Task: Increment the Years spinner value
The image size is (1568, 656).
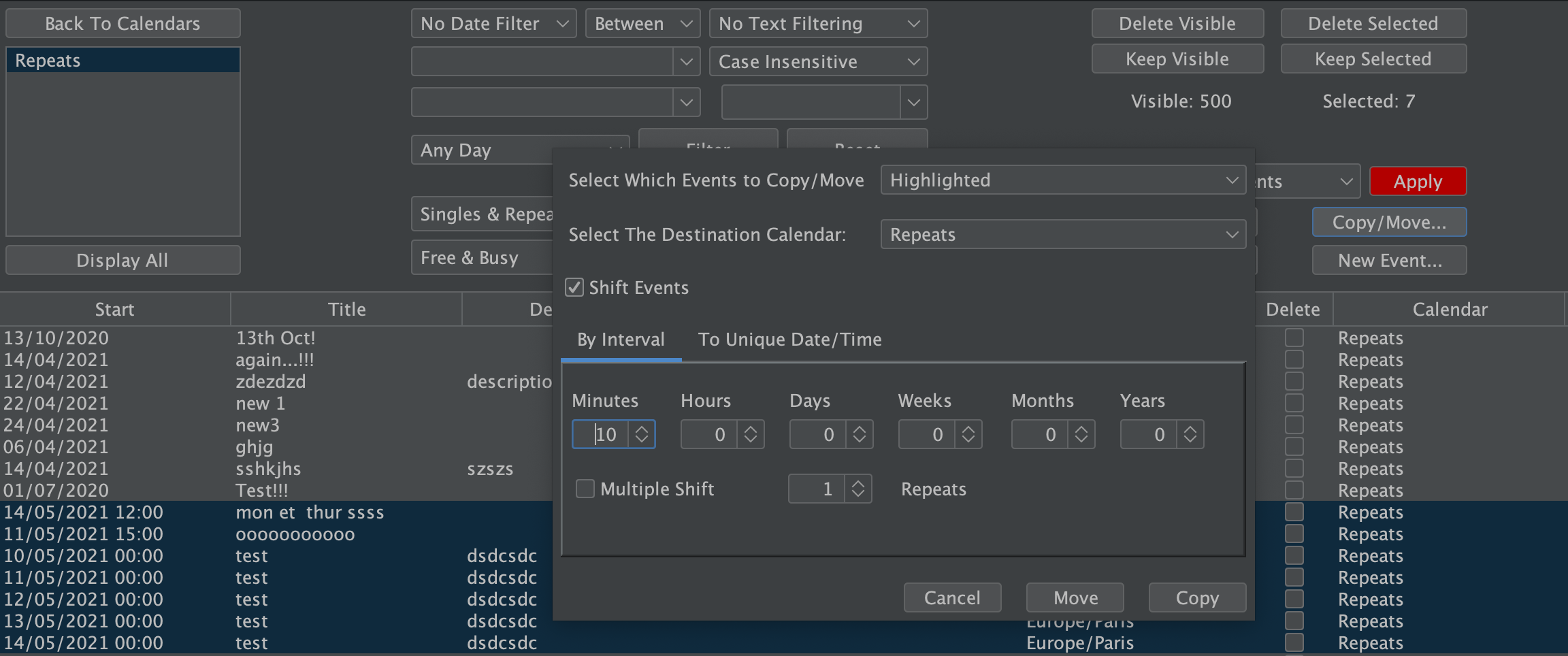Action: click(1189, 429)
